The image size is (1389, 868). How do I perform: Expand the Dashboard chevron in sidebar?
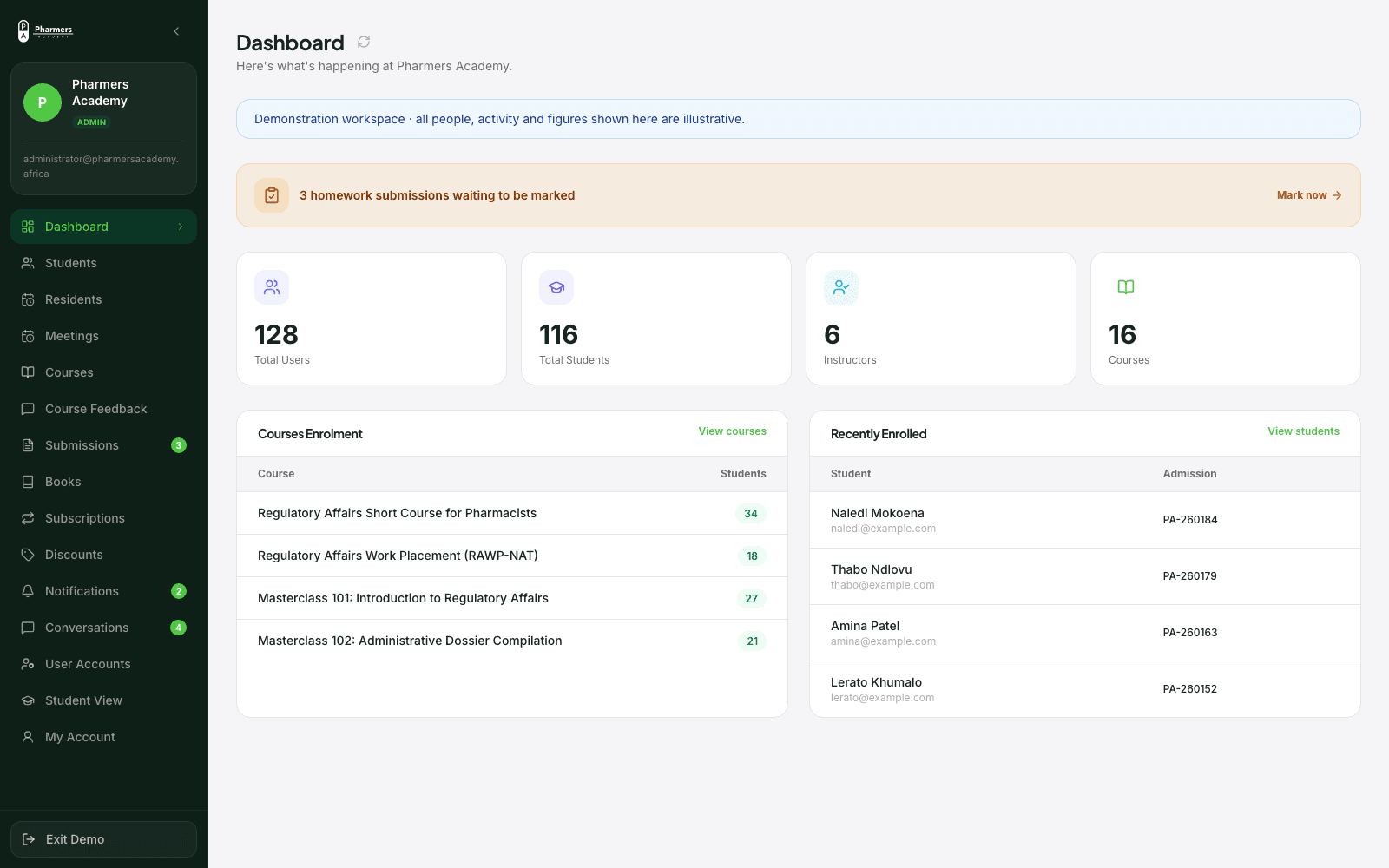(x=181, y=227)
